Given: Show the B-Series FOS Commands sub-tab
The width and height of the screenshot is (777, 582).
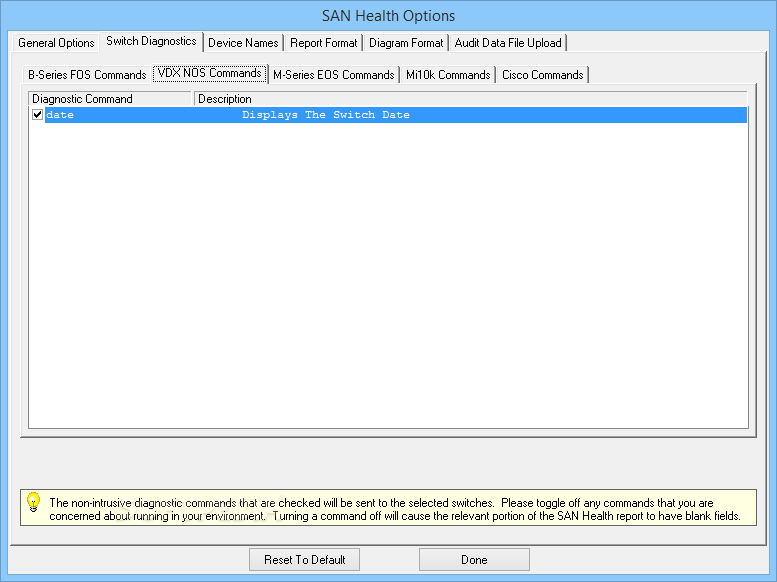Looking at the screenshot, I should pos(87,75).
